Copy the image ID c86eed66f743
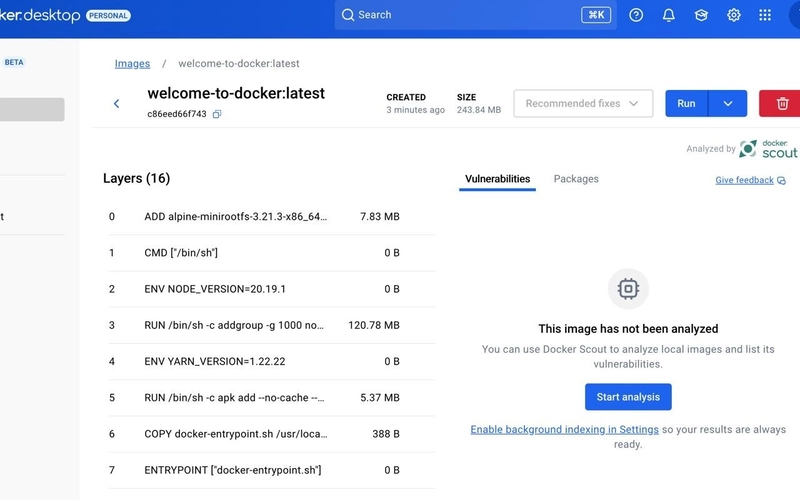The height and width of the screenshot is (500, 800). click(x=217, y=114)
